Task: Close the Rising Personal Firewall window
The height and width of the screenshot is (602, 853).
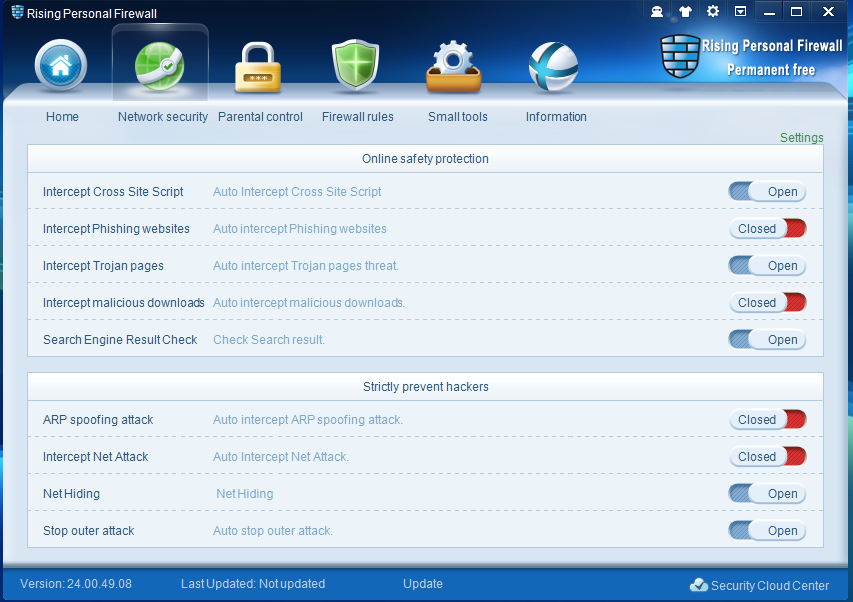Action: click(x=828, y=11)
